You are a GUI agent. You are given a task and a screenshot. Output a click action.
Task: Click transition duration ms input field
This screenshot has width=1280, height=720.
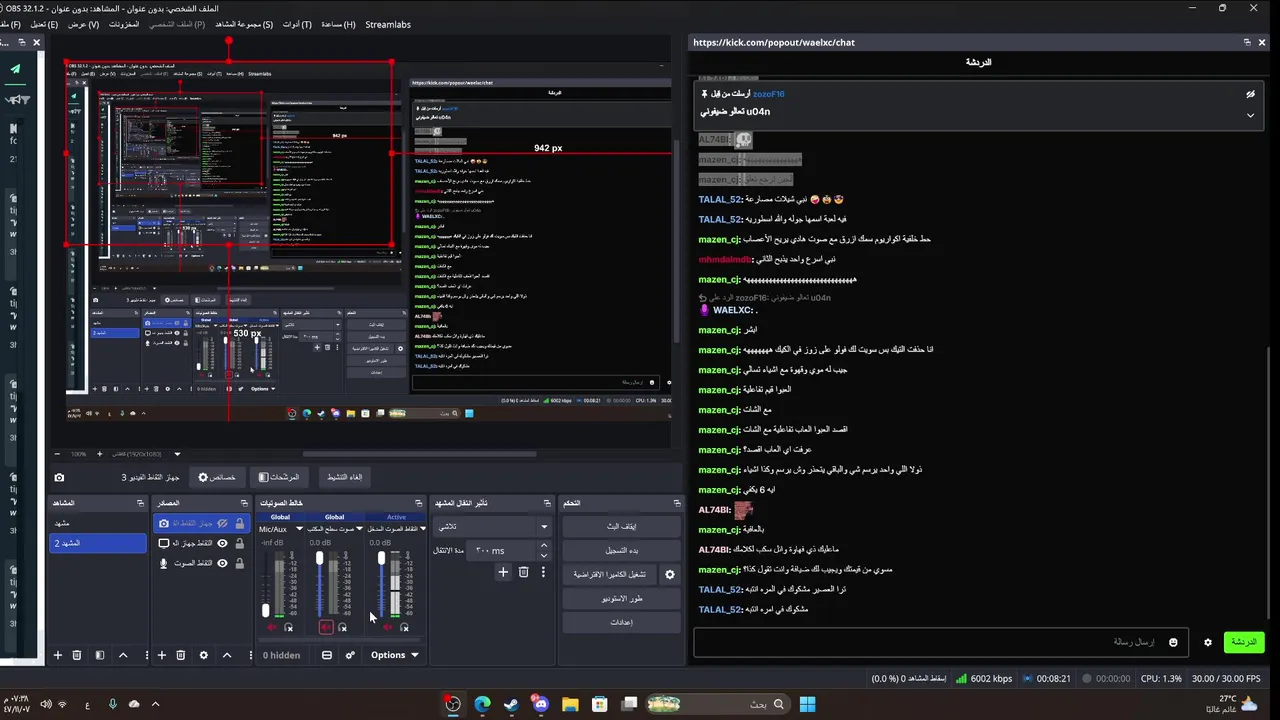[x=503, y=550]
